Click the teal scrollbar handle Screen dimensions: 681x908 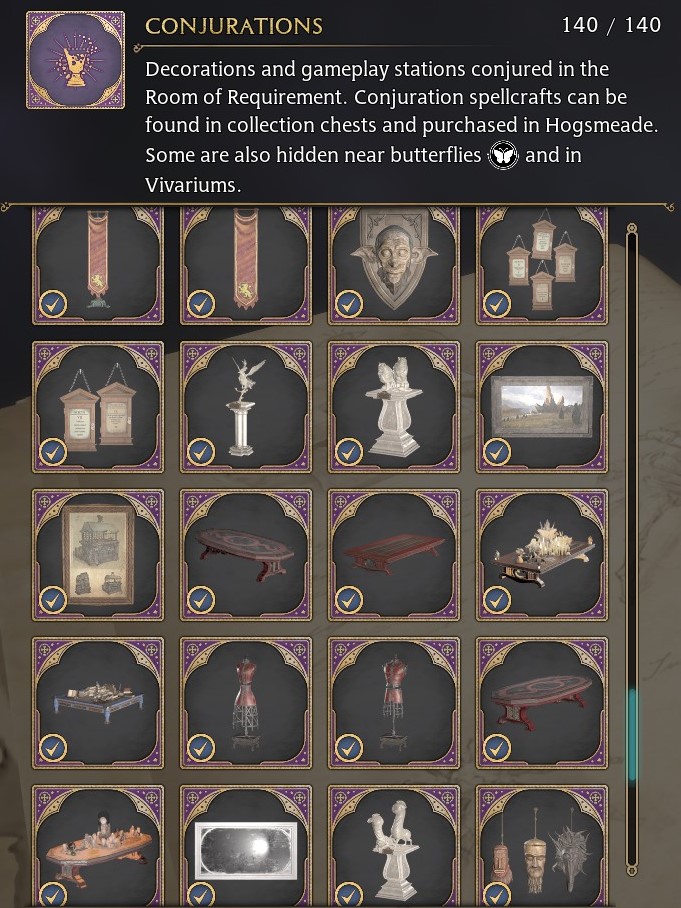632,734
